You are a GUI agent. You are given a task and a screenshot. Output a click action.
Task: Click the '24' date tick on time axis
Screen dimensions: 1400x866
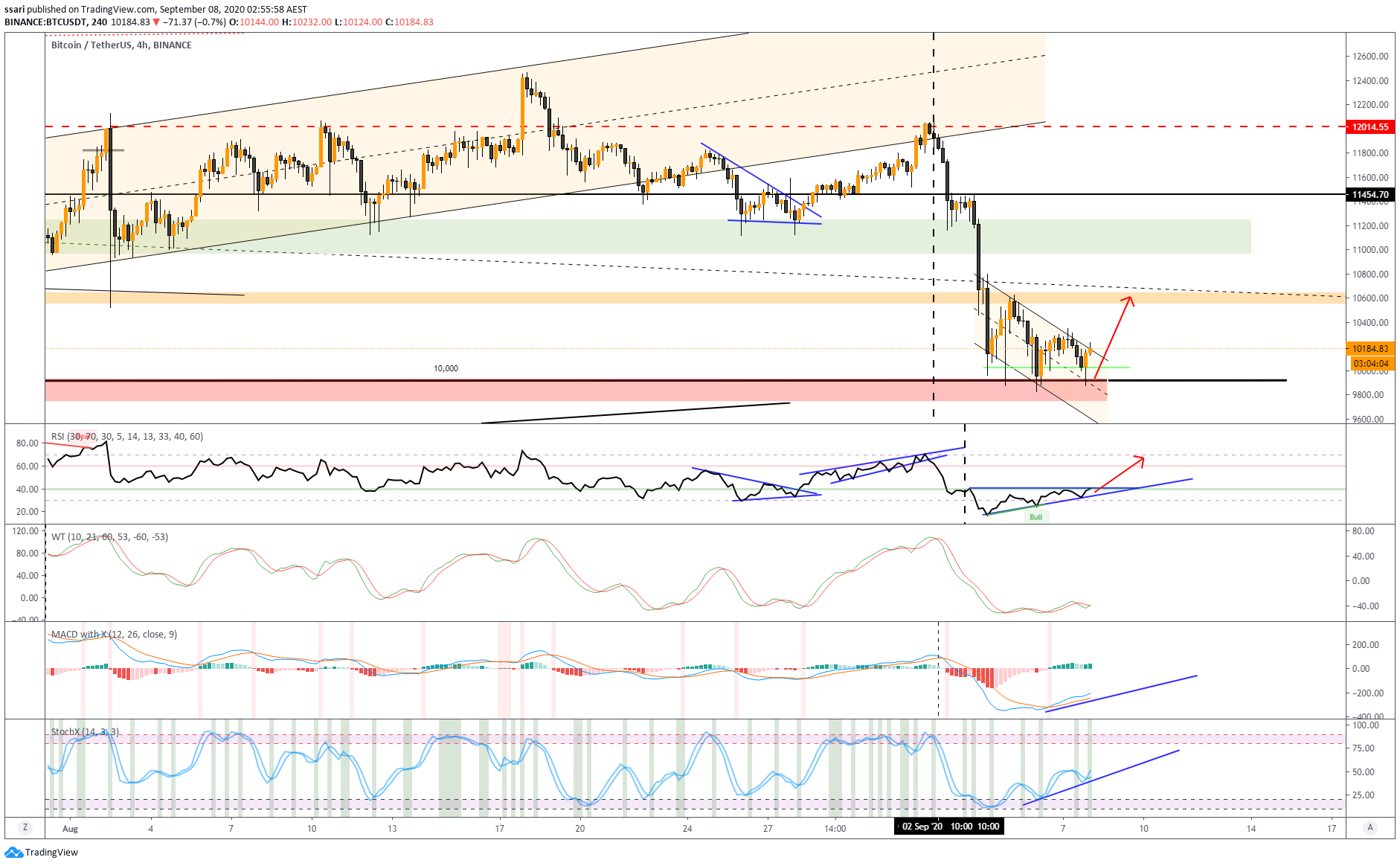687,828
